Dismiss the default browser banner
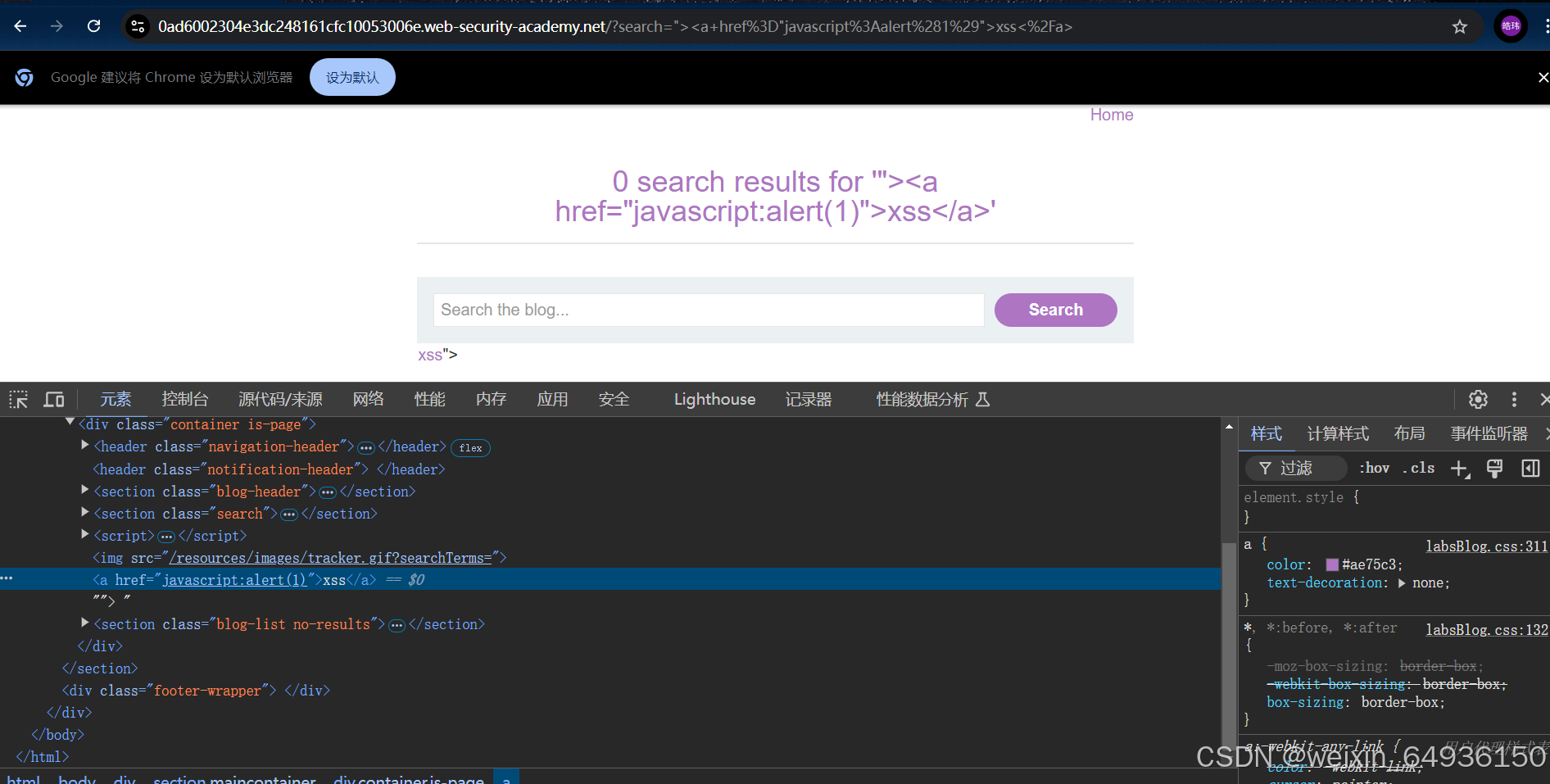Screen dimensions: 1550x784 pyautogui.click(x=1543, y=78)
